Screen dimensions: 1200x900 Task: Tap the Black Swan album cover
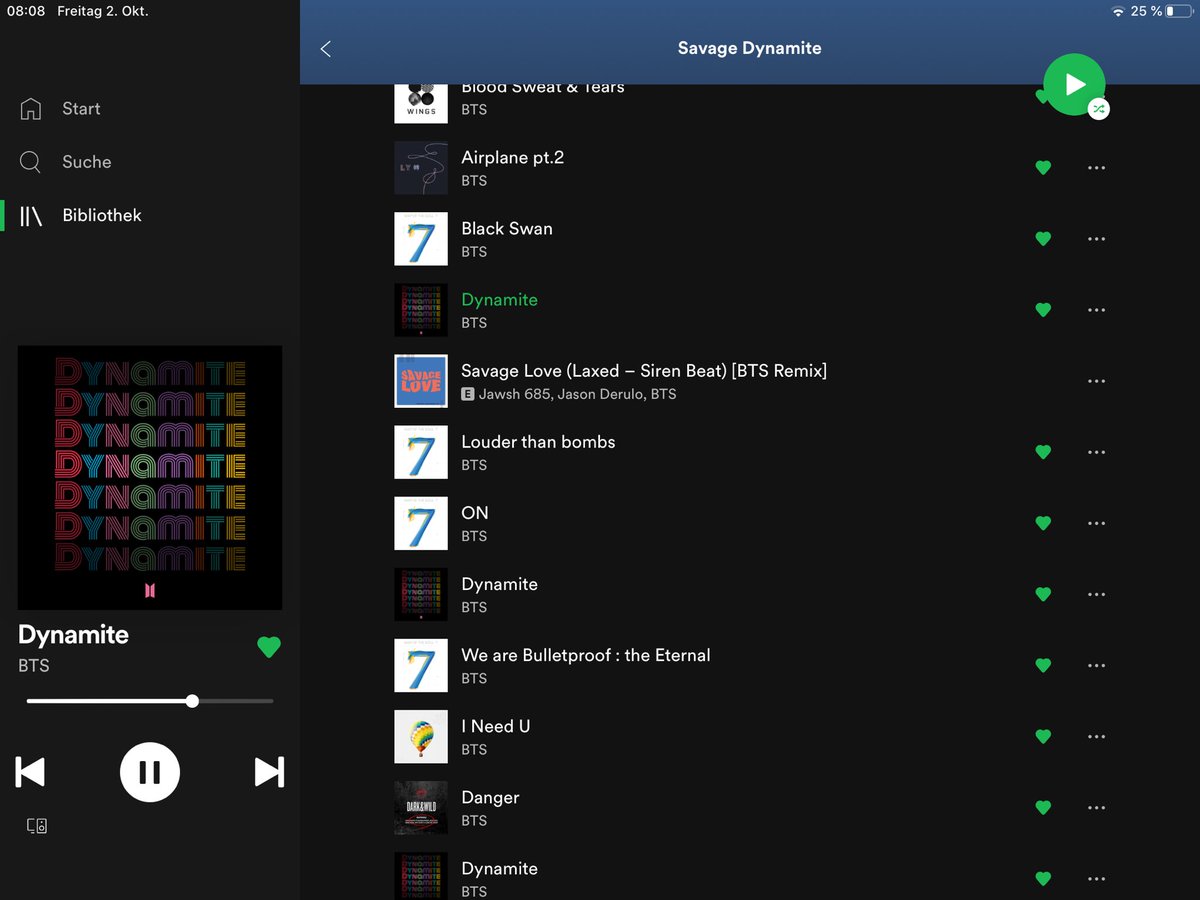421,239
